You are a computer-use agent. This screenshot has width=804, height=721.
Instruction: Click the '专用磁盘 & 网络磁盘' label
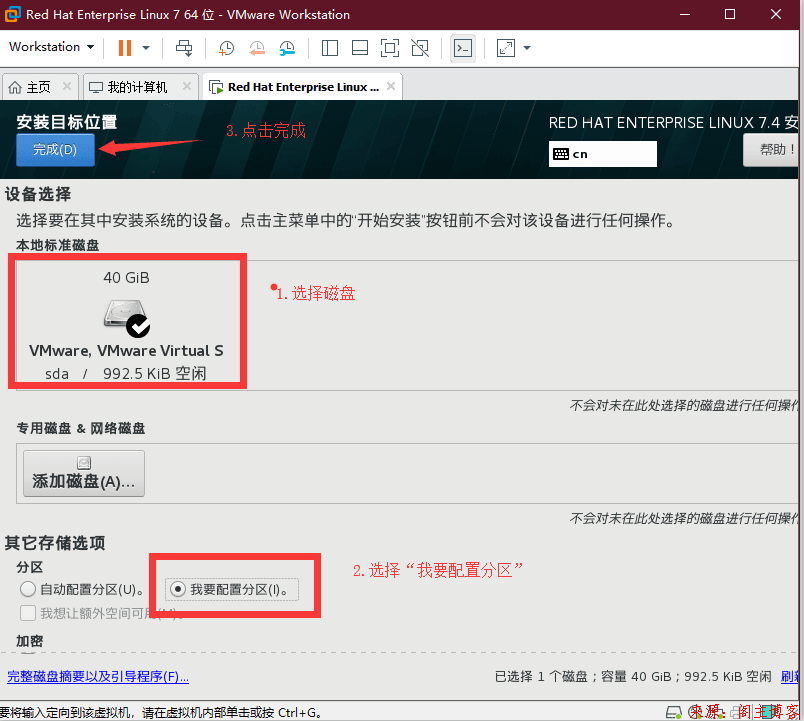[81, 428]
